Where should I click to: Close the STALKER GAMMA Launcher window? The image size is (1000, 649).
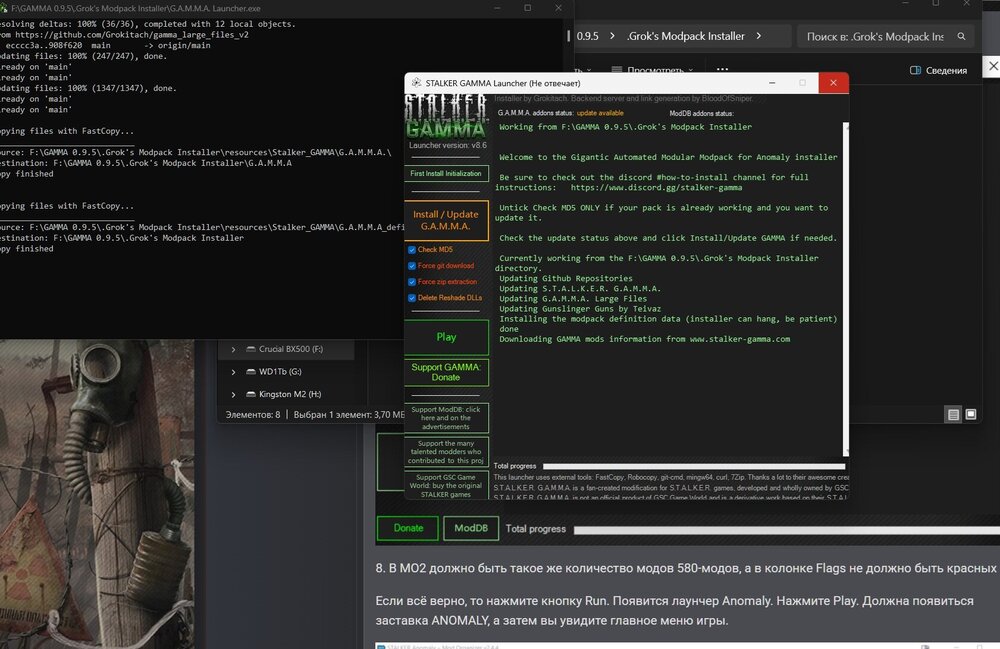click(x=833, y=83)
